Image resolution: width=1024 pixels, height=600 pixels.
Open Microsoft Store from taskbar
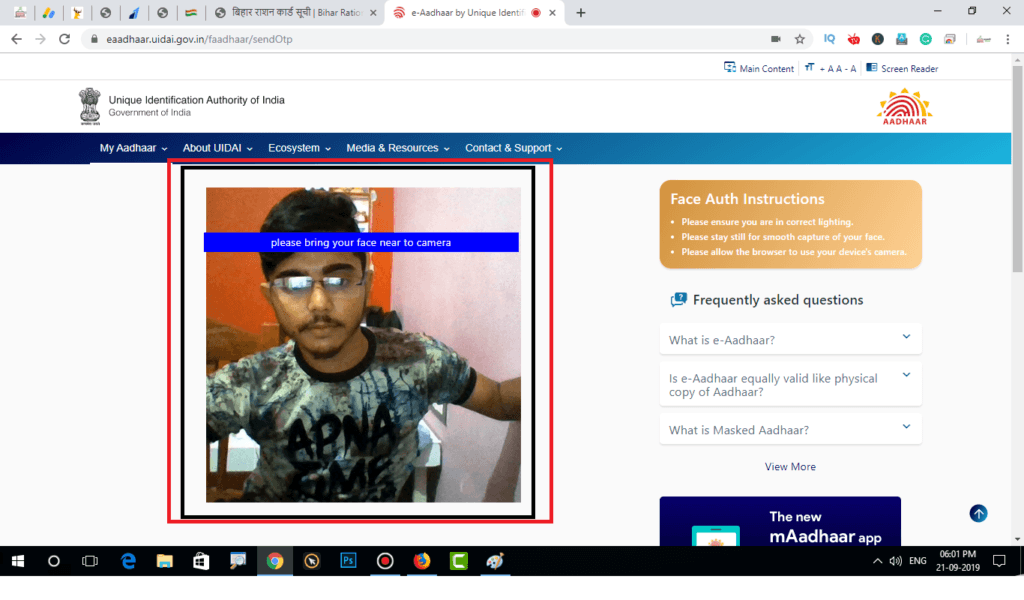pyautogui.click(x=201, y=561)
